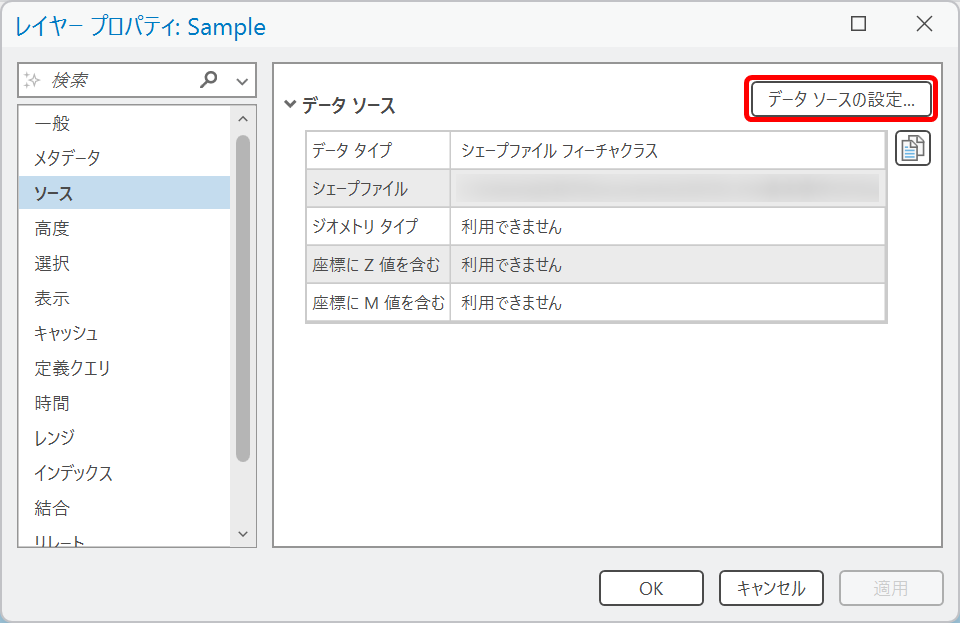The width and height of the screenshot is (960, 623).
Task: Click the データ ソースの設定 button
Action: 841,100
